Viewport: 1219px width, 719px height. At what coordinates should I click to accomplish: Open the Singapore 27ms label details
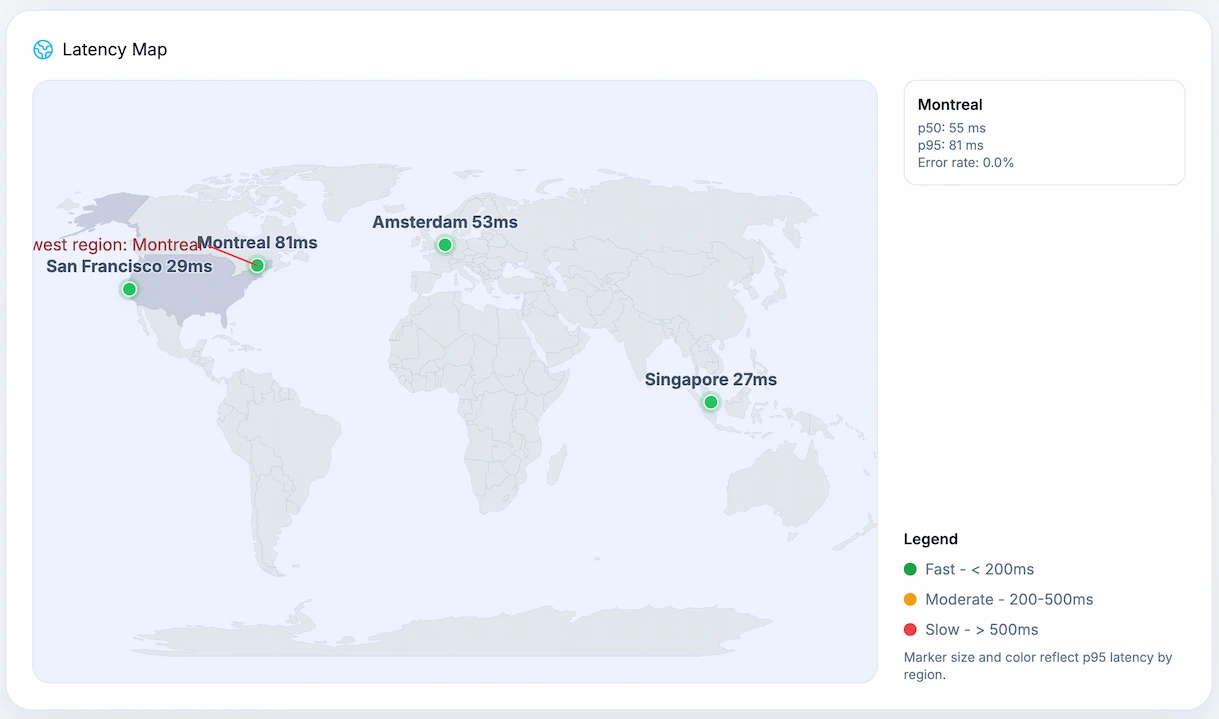[x=710, y=379]
